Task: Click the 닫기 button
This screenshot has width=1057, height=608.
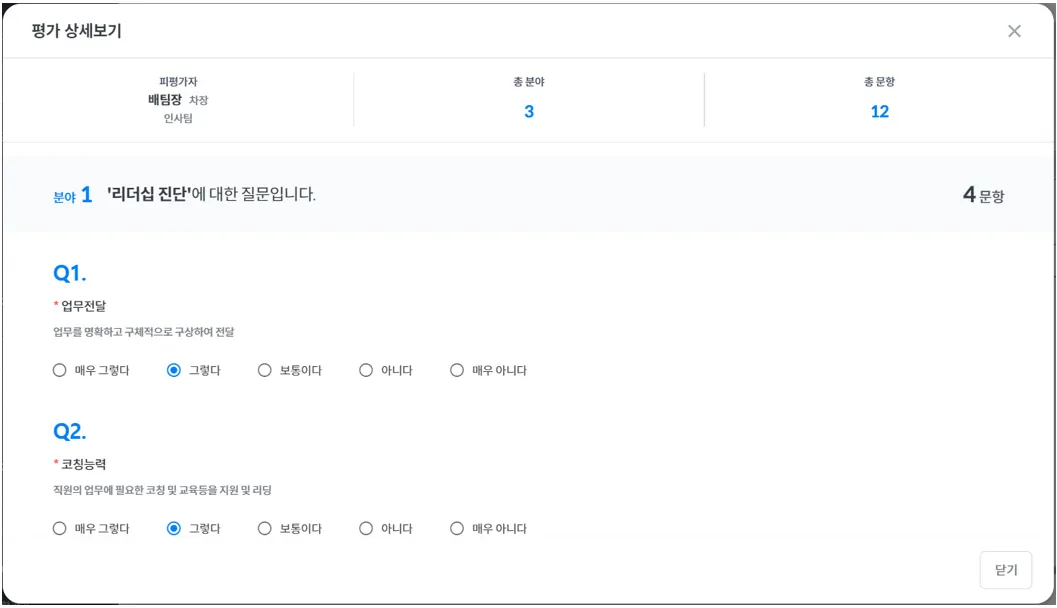Action: [x=1005, y=570]
